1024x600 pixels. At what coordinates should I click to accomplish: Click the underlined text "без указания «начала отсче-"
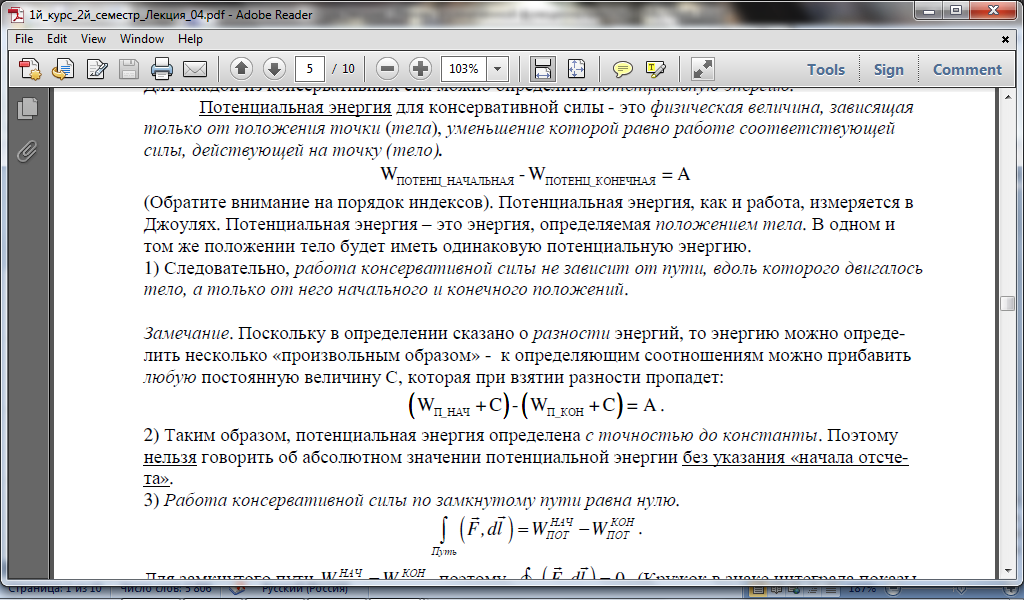795,457
